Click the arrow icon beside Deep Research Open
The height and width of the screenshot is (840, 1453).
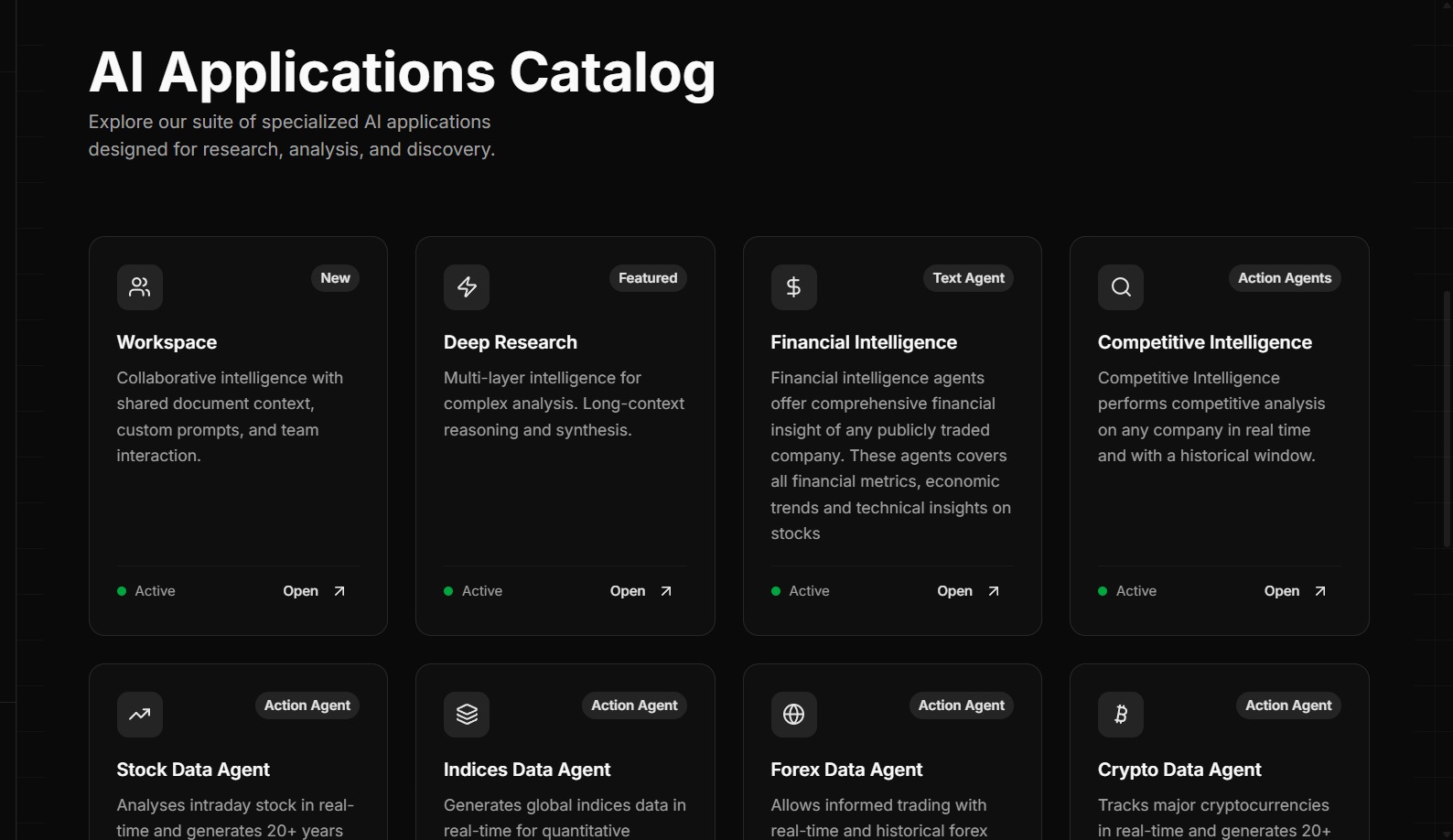point(666,591)
